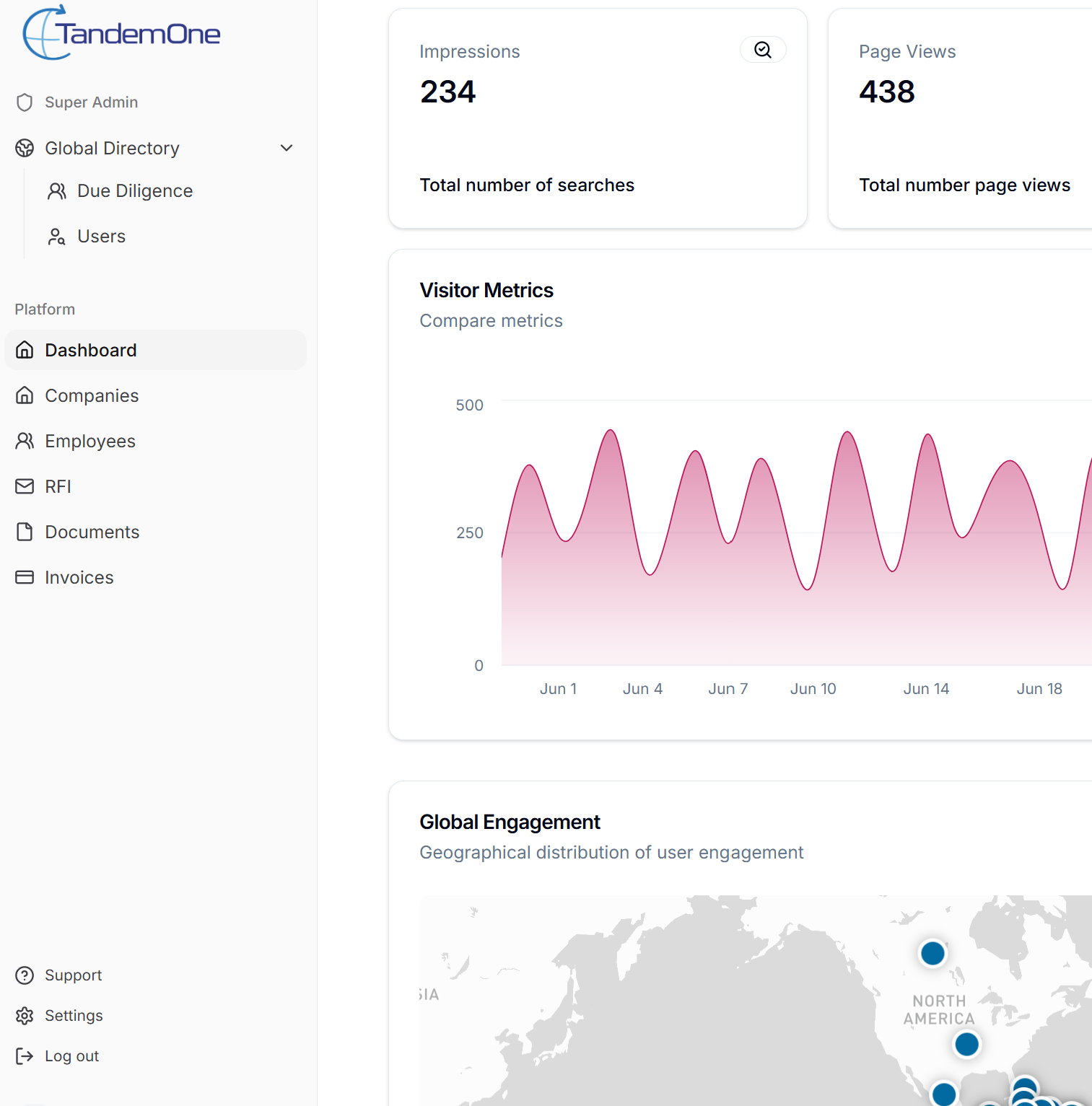Click the Support help icon
Viewport: 1092px width, 1106px height.
tap(25, 975)
